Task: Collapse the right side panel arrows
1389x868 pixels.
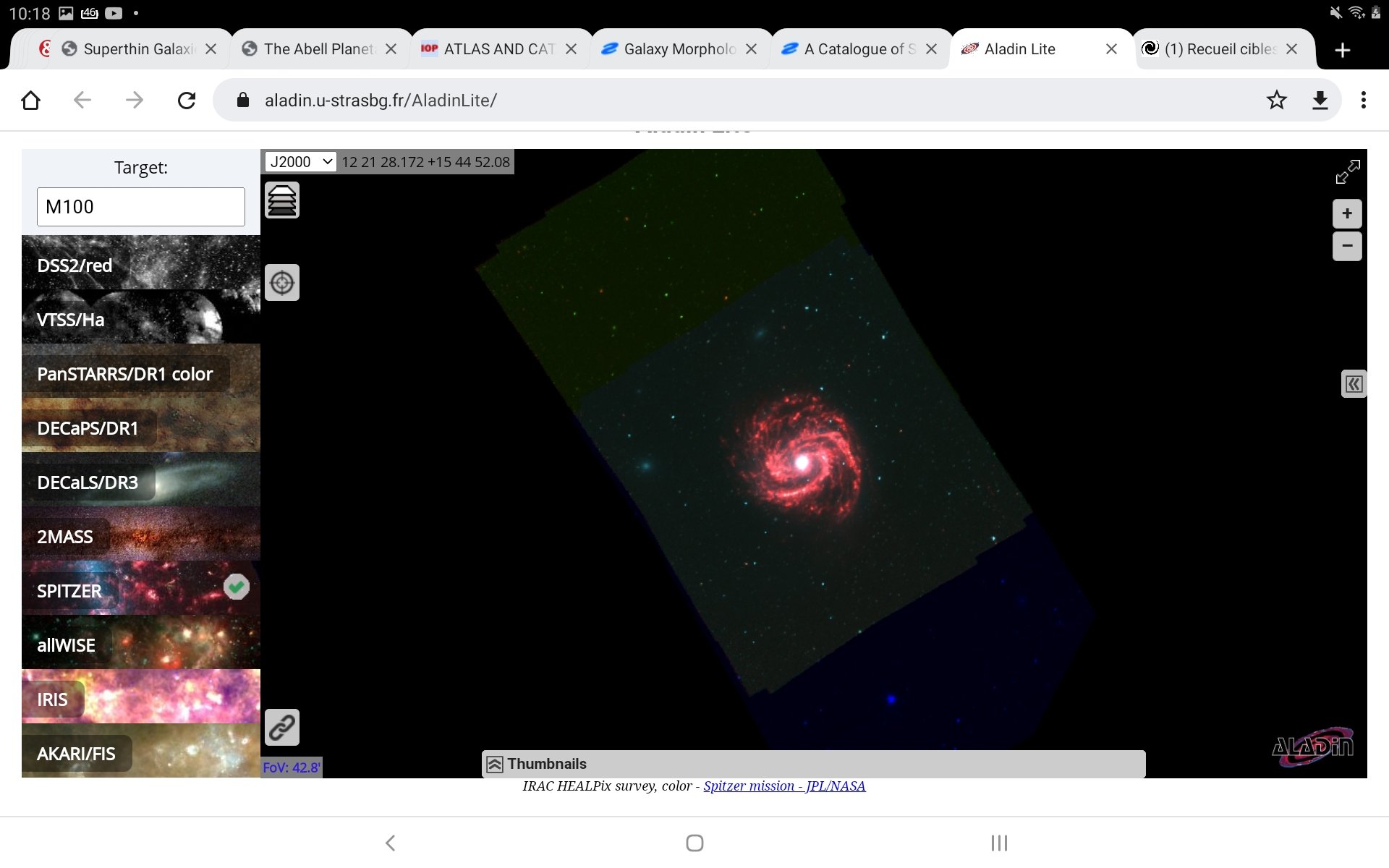Action: (1354, 384)
